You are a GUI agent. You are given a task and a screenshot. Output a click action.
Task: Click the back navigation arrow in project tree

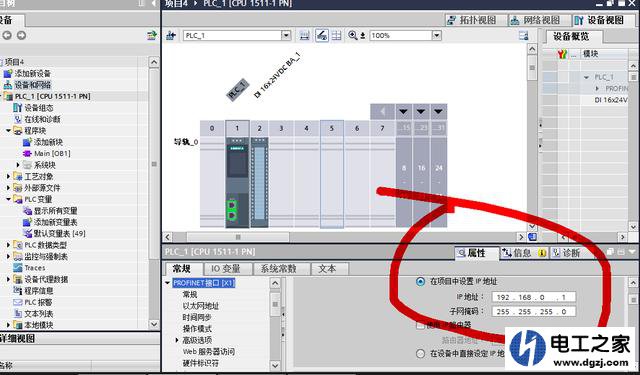coord(7,36)
